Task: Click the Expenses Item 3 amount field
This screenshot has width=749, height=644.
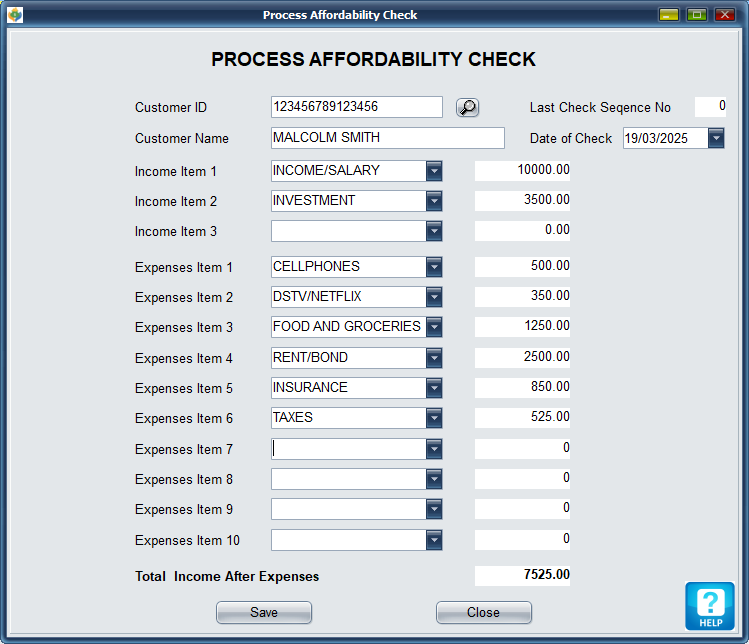Action: [x=522, y=327]
